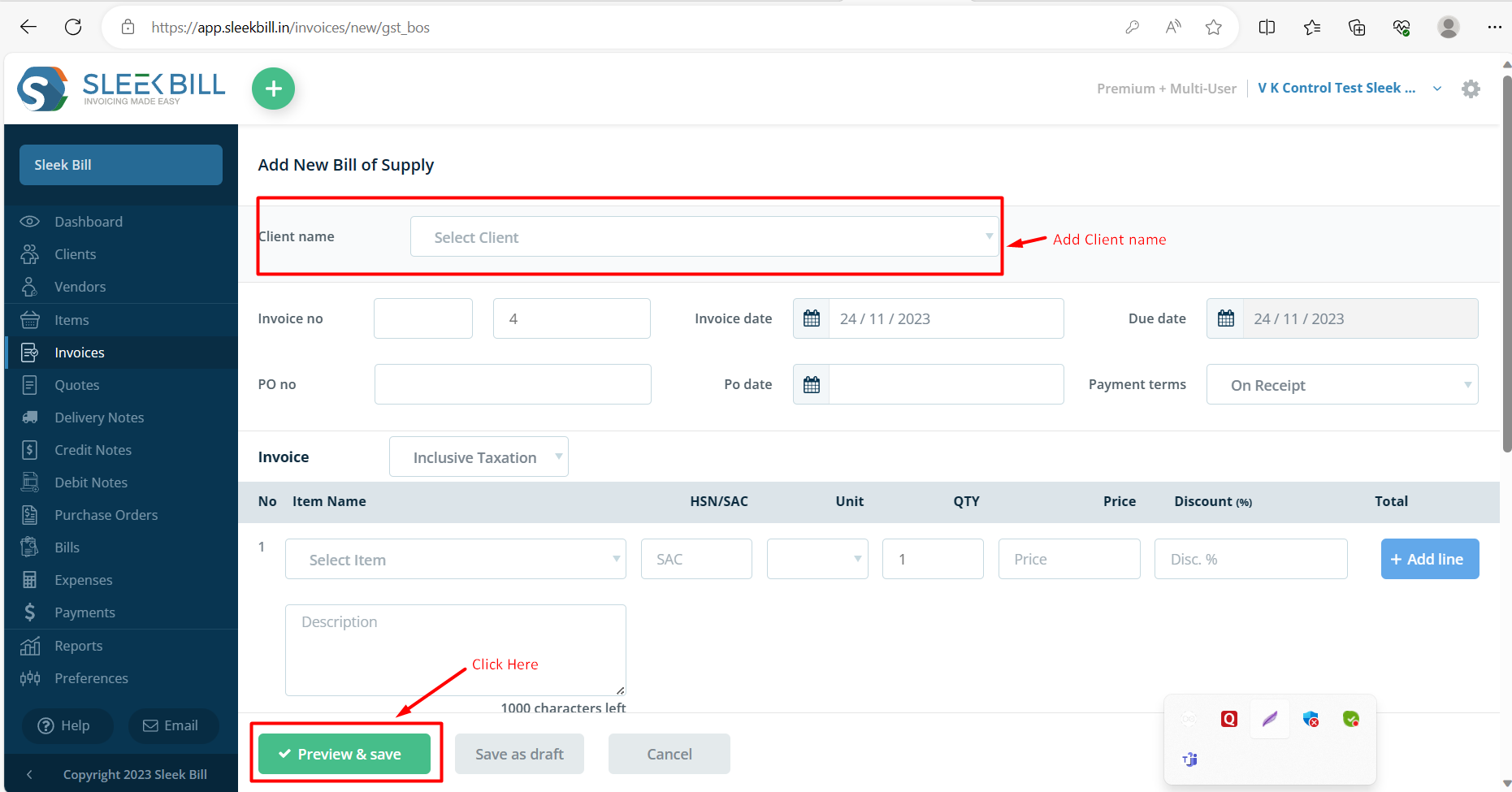Click Save as draft button
This screenshot has height=792, width=1512.
point(519,754)
